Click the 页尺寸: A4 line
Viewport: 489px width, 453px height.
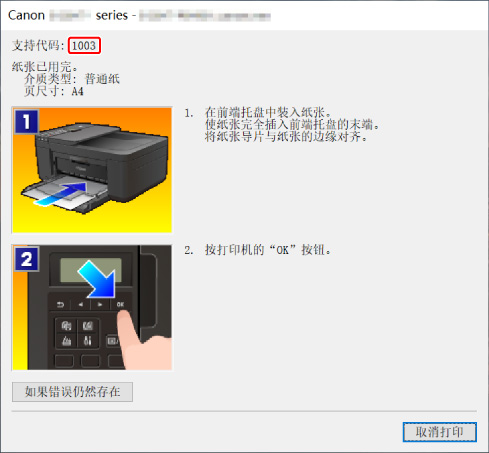54,91
